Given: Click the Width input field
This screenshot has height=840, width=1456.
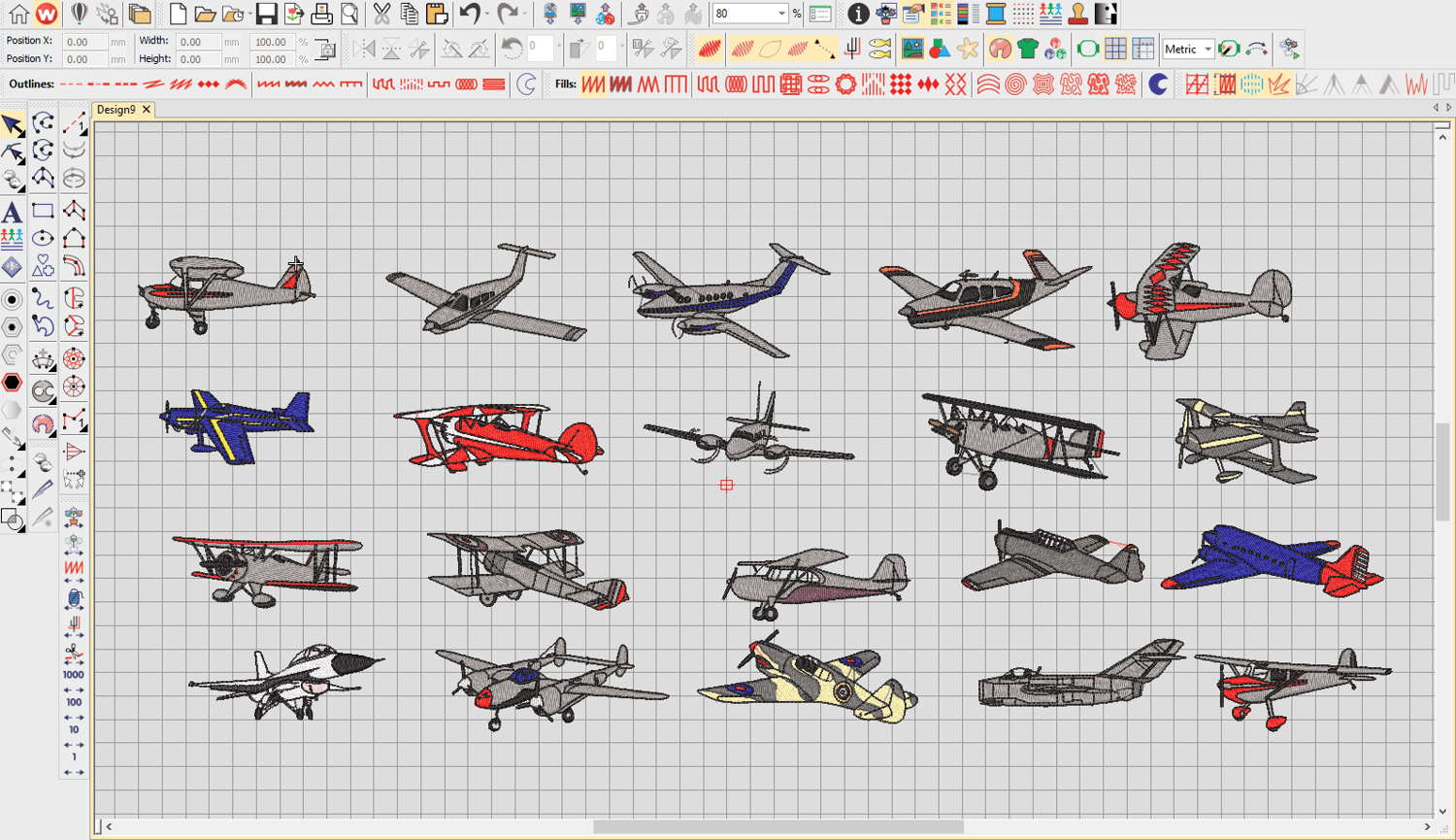Looking at the screenshot, I should click(x=198, y=42).
